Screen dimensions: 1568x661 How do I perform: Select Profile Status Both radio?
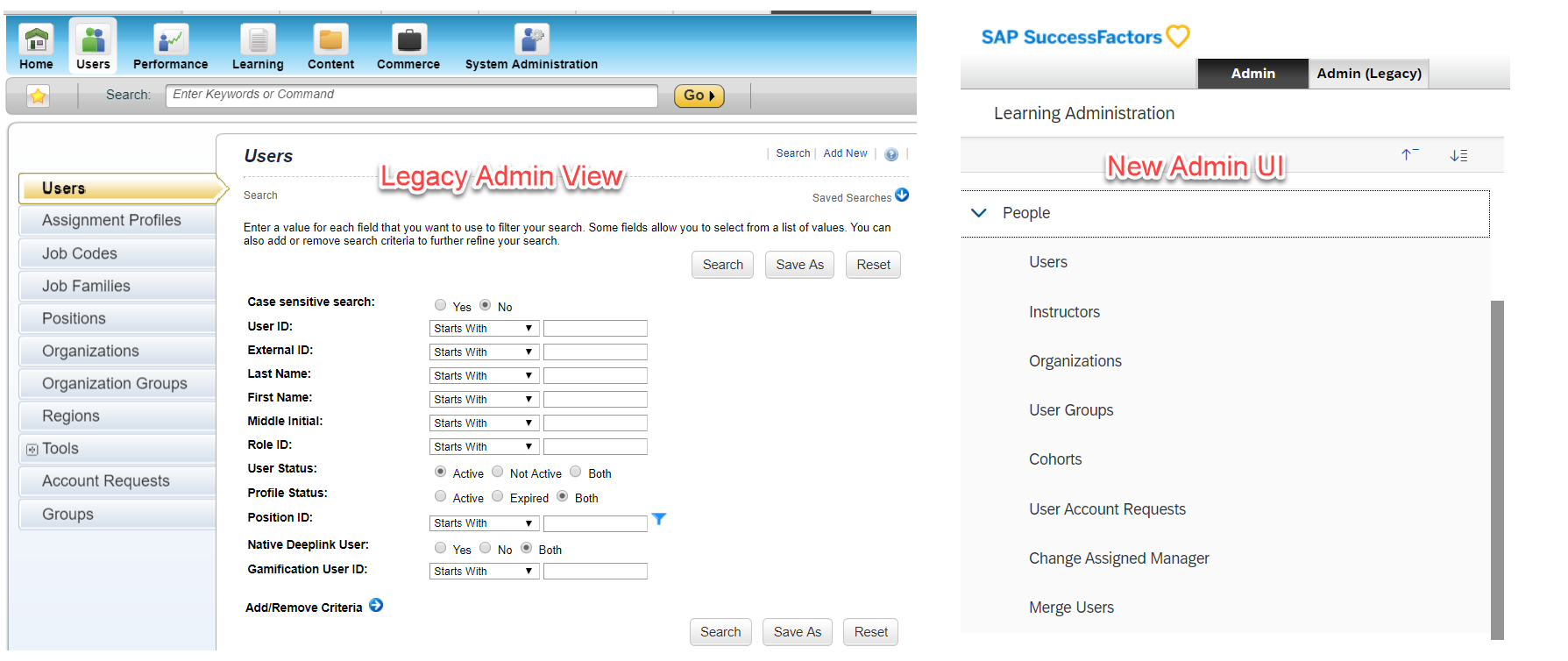pos(562,496)
